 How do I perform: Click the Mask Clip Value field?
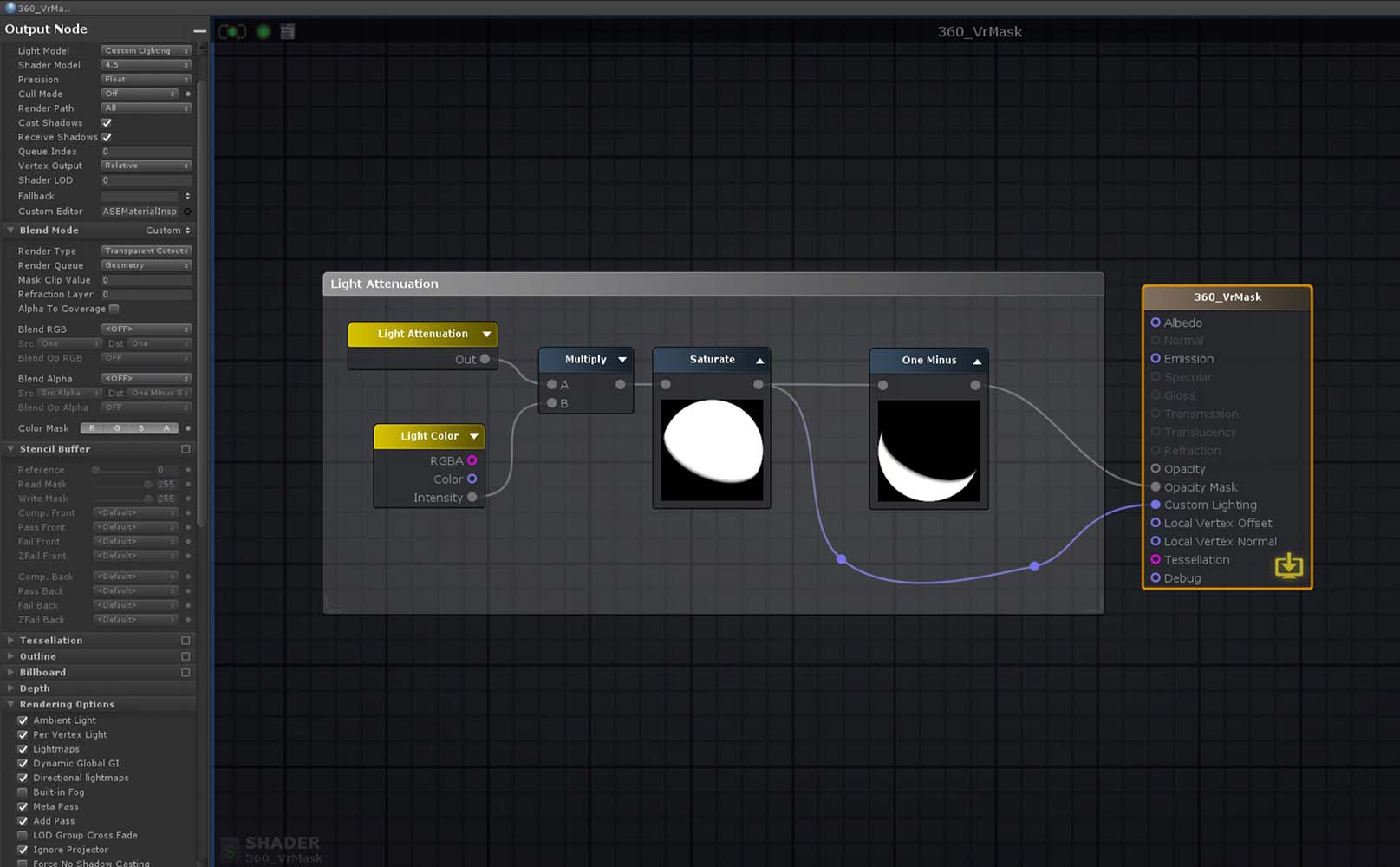(146, 280)
